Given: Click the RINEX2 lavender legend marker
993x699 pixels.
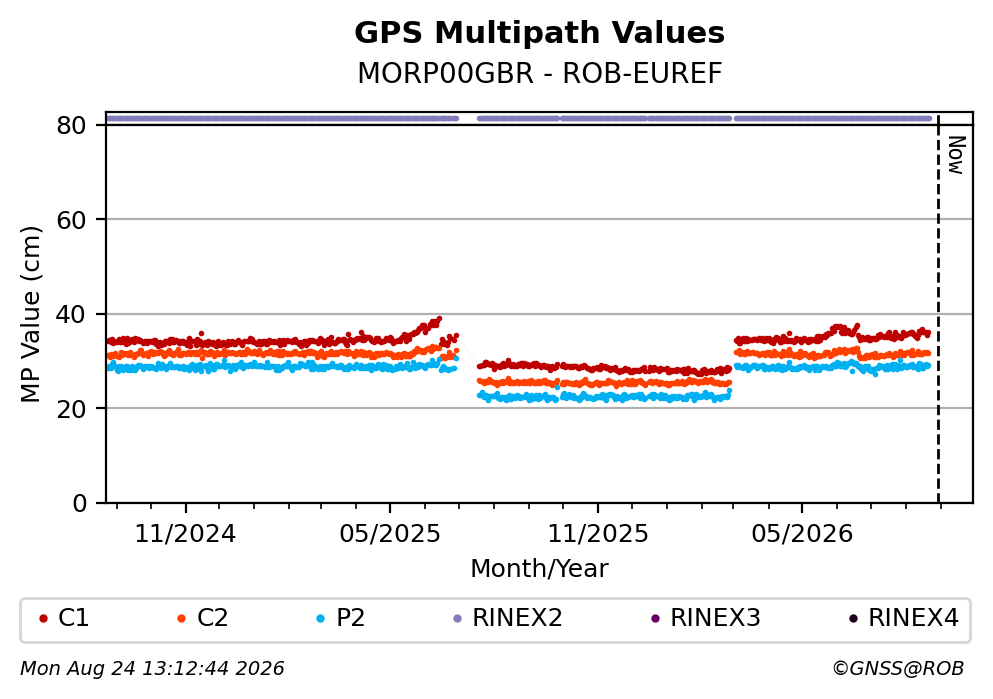Looking at the screenshot, I should [x=458, y=619].
